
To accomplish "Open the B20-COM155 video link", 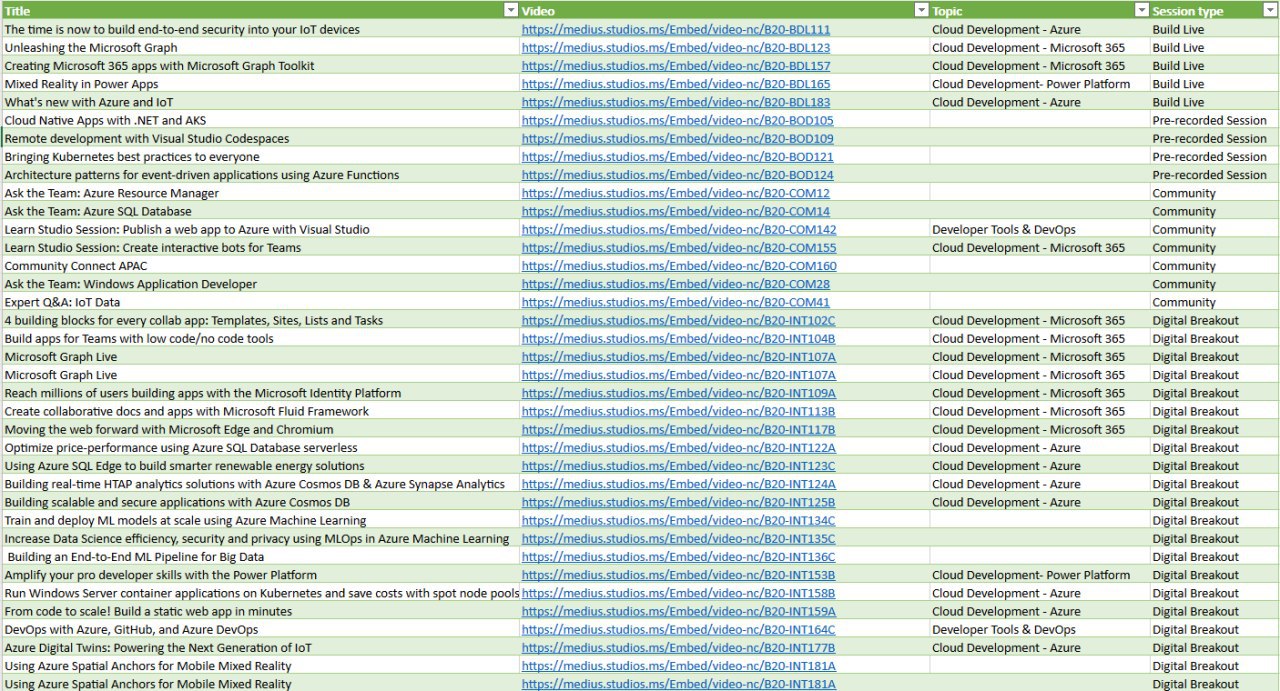I will 679,248.
